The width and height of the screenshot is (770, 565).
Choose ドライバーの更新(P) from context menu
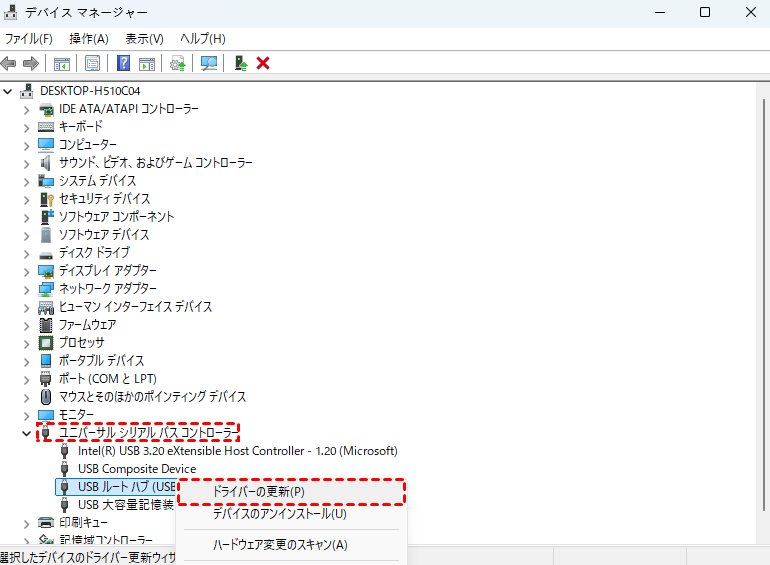tap(259, 492)
